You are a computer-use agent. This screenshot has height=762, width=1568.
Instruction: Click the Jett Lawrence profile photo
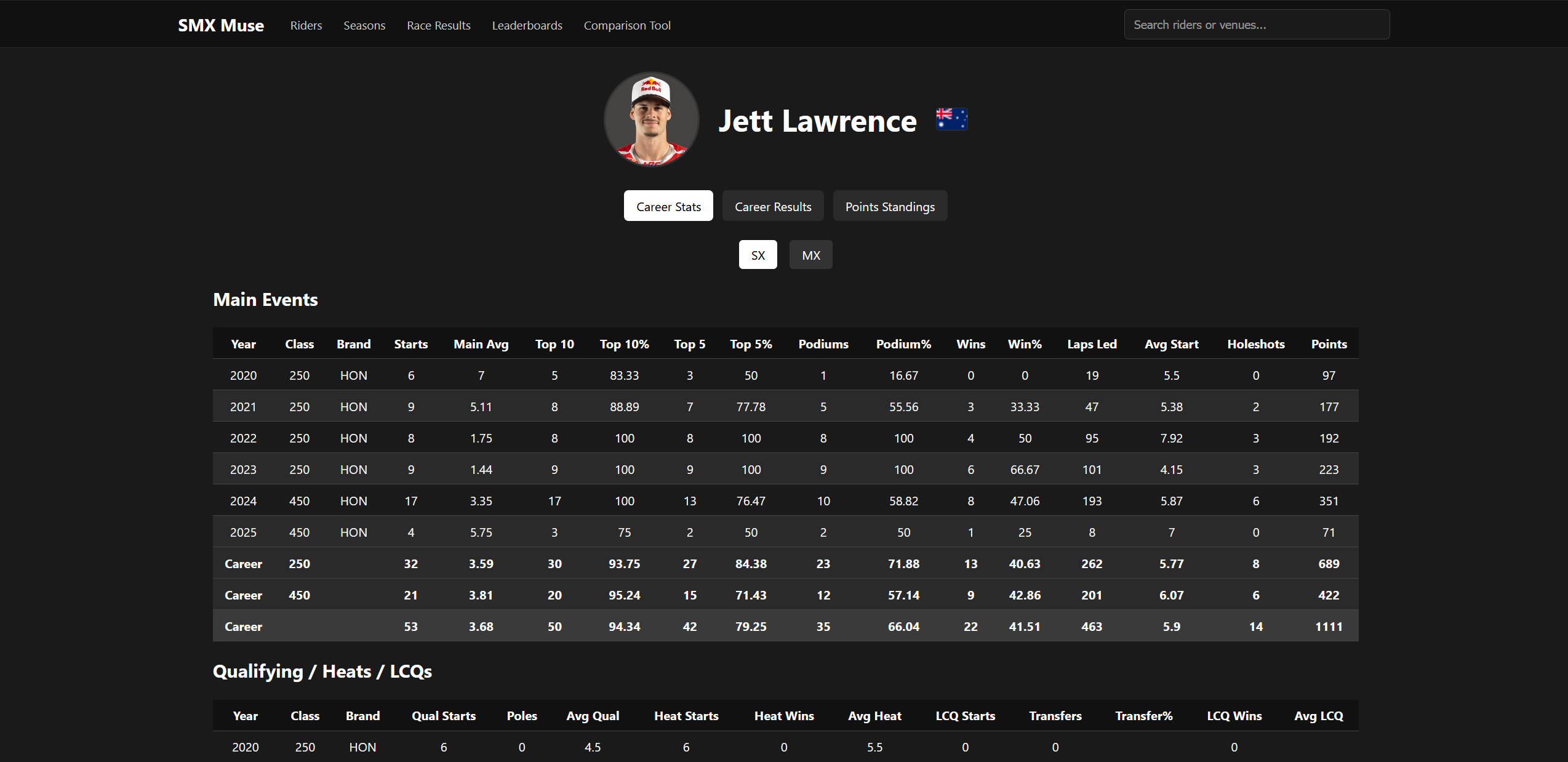(x=651, y=119)
